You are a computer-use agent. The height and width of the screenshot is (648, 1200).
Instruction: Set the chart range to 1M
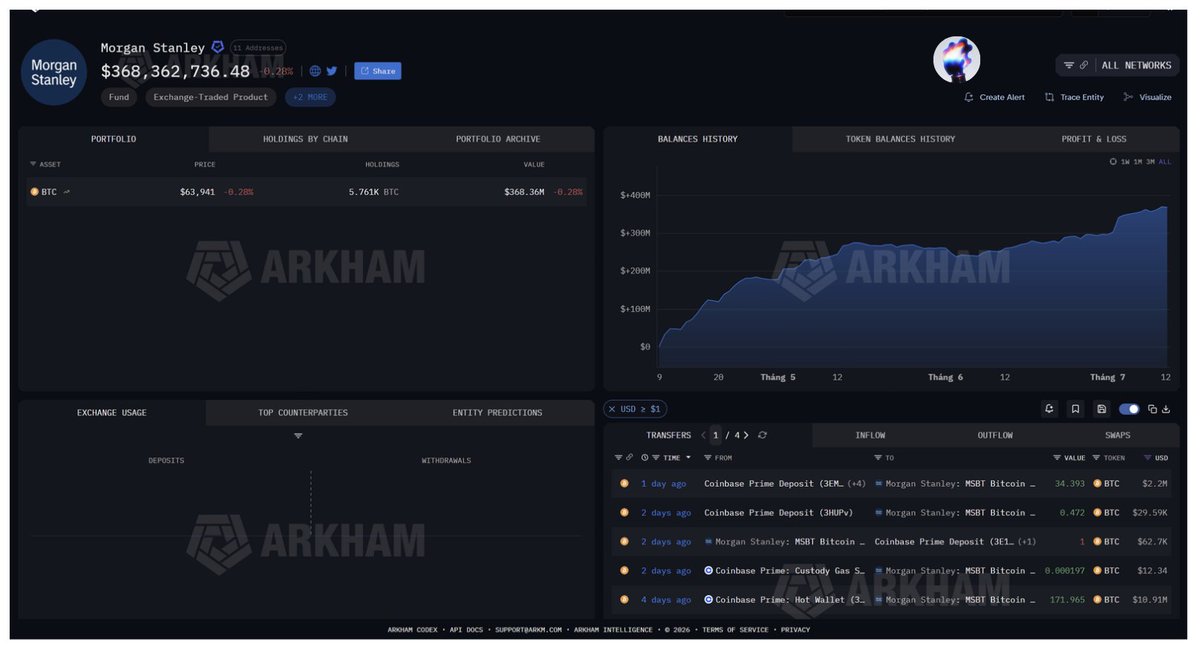[x=1138, y=161]
